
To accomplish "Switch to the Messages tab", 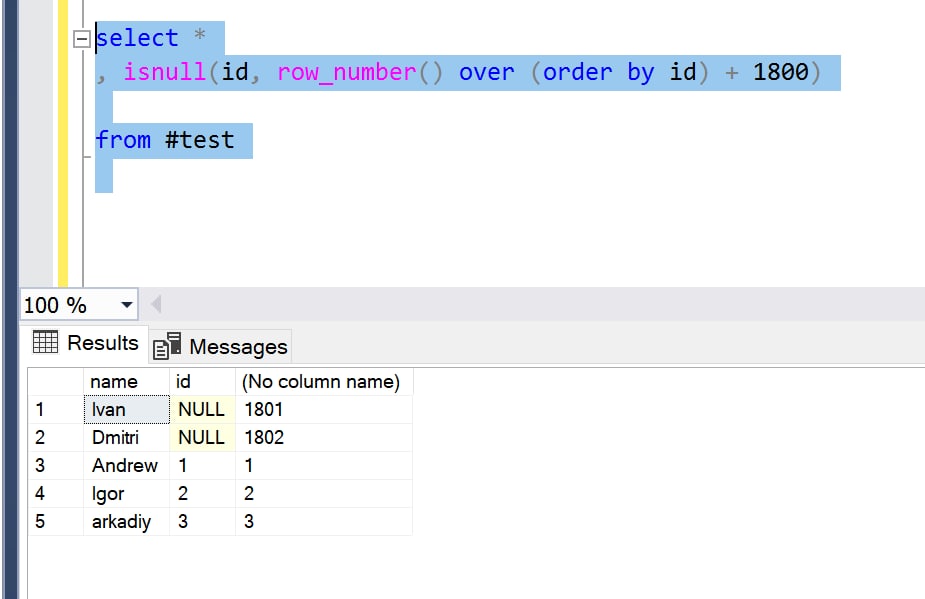I will [221, 346].
